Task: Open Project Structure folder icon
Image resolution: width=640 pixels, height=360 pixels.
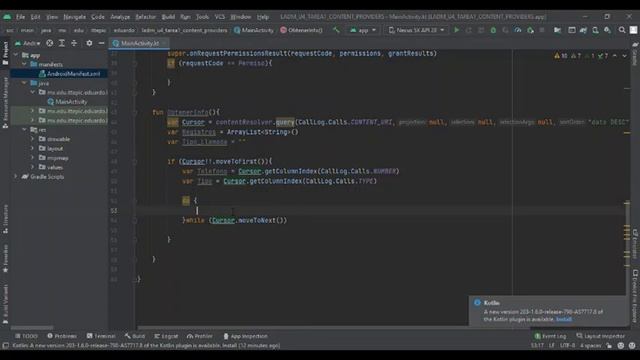Action: 557,30
